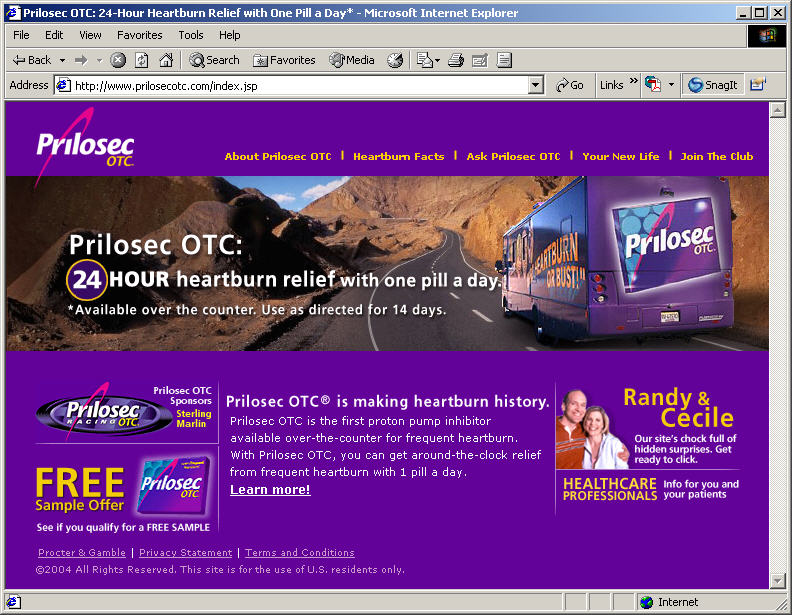Open the Procter & Gamble footer link
Image resolution: width=792 pixels, height=615 pixels.
pos(82,552)
